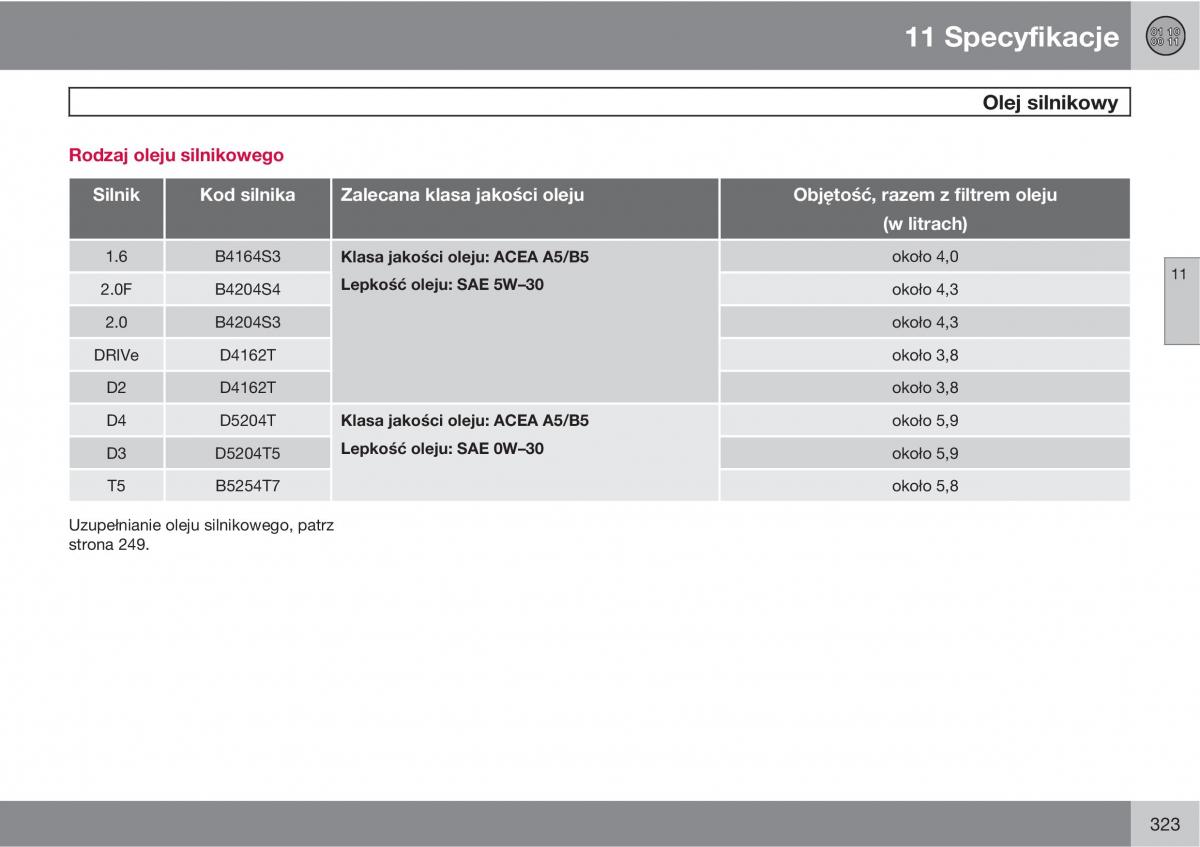Select the 'D2' engine cell
The height and width of the screenshot is (847, 1200).
pos(116,387)
